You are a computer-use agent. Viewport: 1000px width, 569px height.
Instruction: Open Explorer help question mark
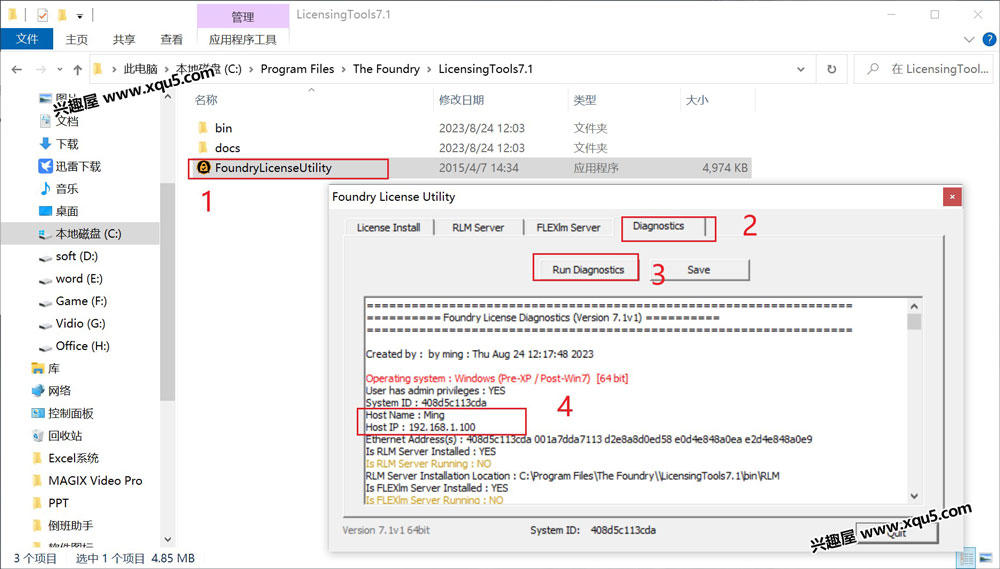click(x=989, y=40)
